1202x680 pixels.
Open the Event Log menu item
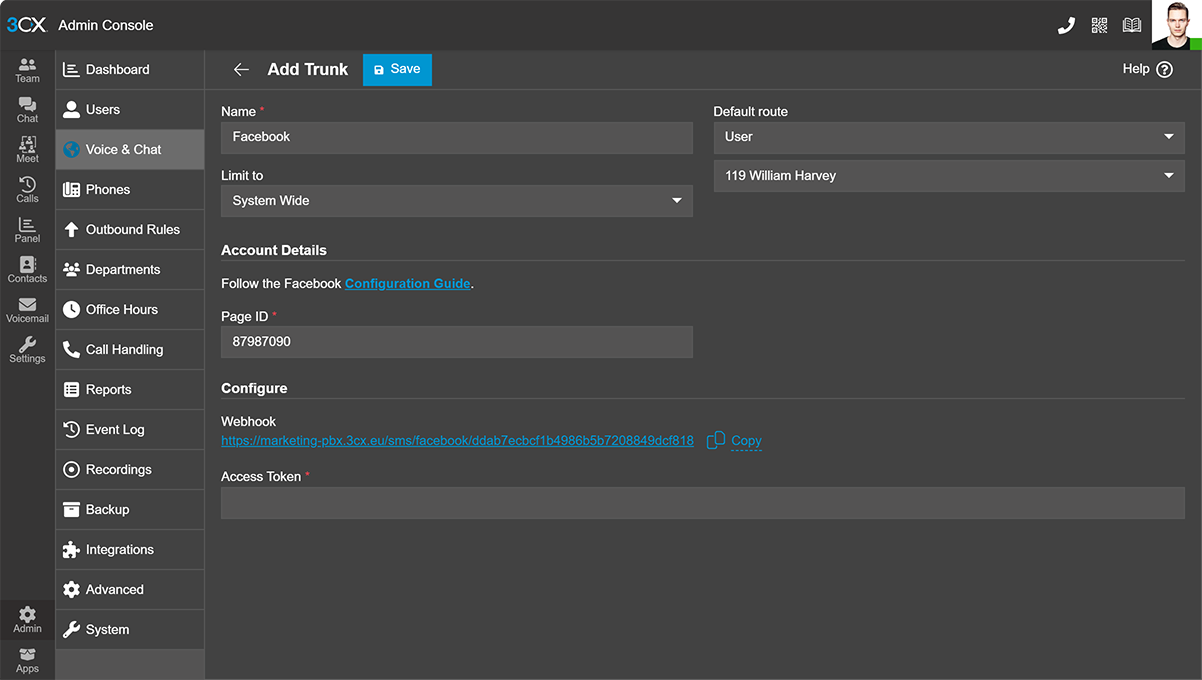130,430
